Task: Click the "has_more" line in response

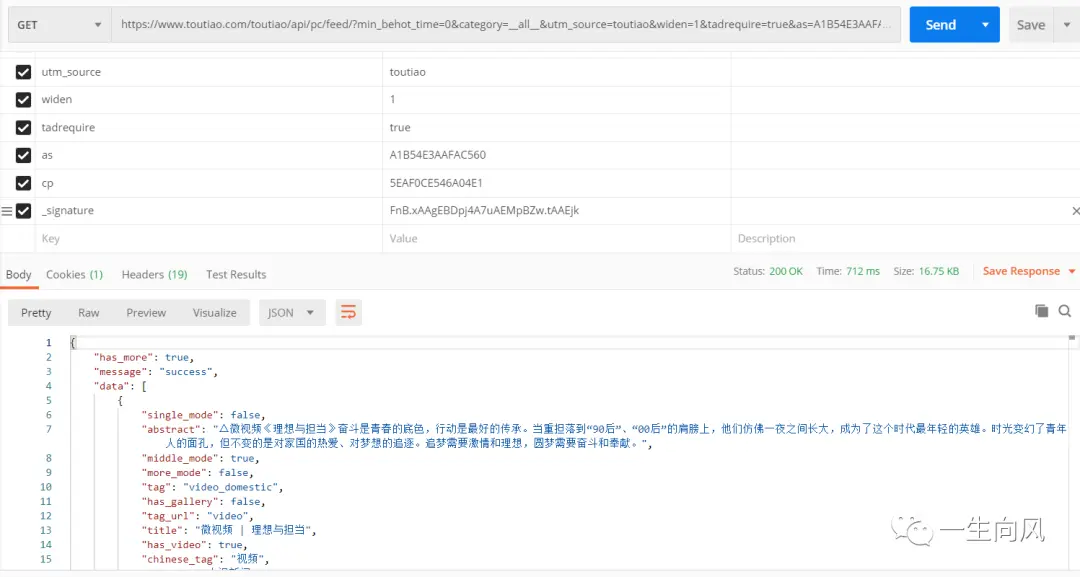Action: [144, 357]
